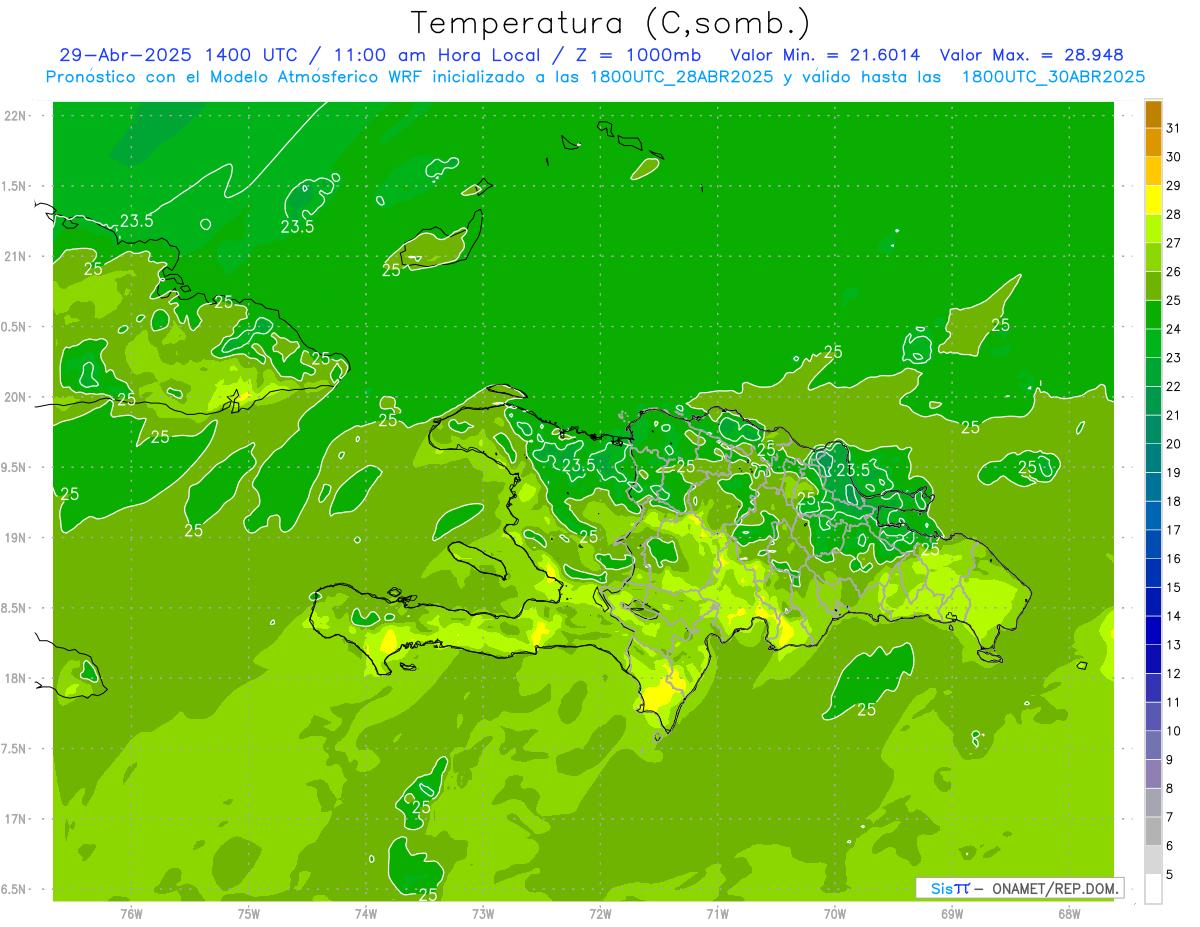Click the orange legend swatch between 30 and 31
The height and width of the screenshot is (927, 1200).
(x=1153, y=142)
